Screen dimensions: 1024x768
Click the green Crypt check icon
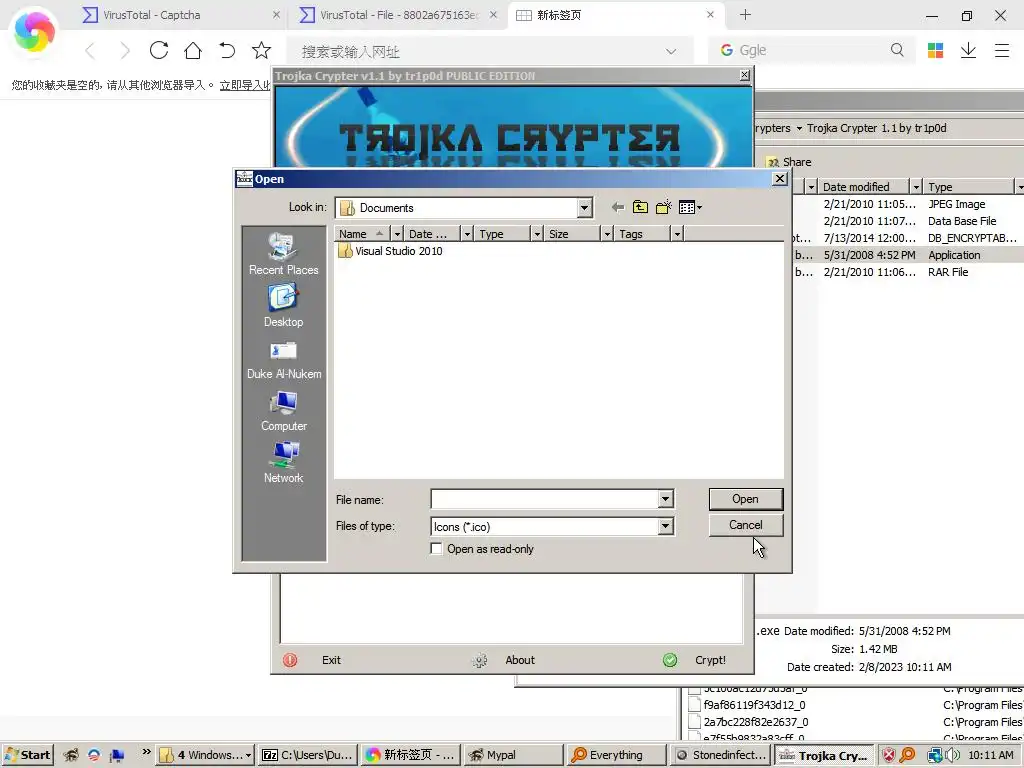(x=670, y=660)
